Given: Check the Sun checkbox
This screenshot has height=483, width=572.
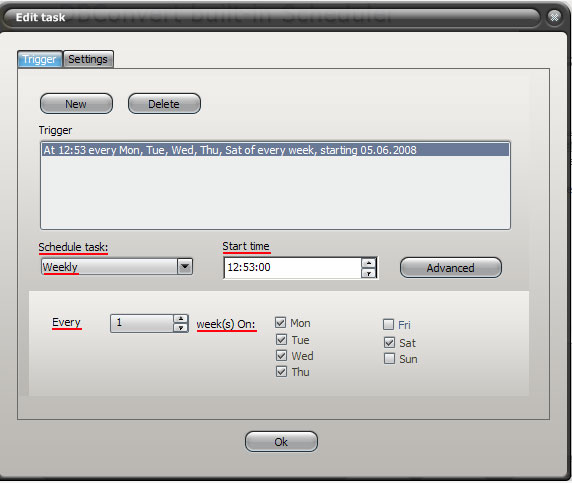Looking at the screenshot, I should pyautogui.click(x=389, y=359).
